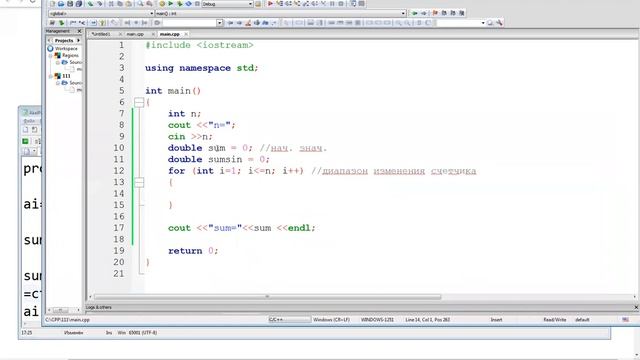Click the Next line debugger icon
The width and height of the screenshot is (640, 360).
pos(288,4)
